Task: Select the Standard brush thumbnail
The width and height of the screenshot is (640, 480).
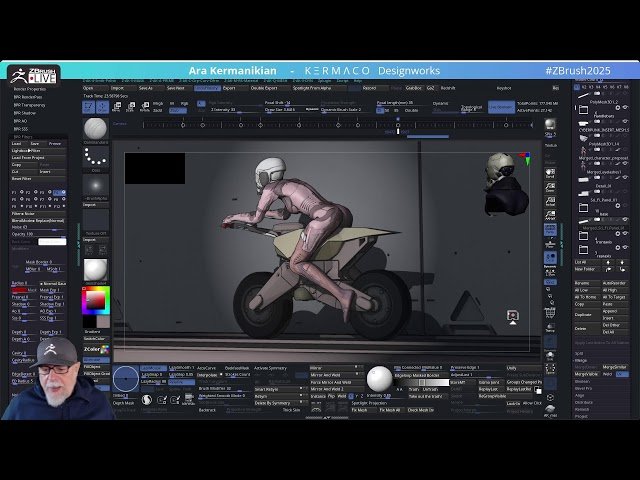Action: [96, 129]
